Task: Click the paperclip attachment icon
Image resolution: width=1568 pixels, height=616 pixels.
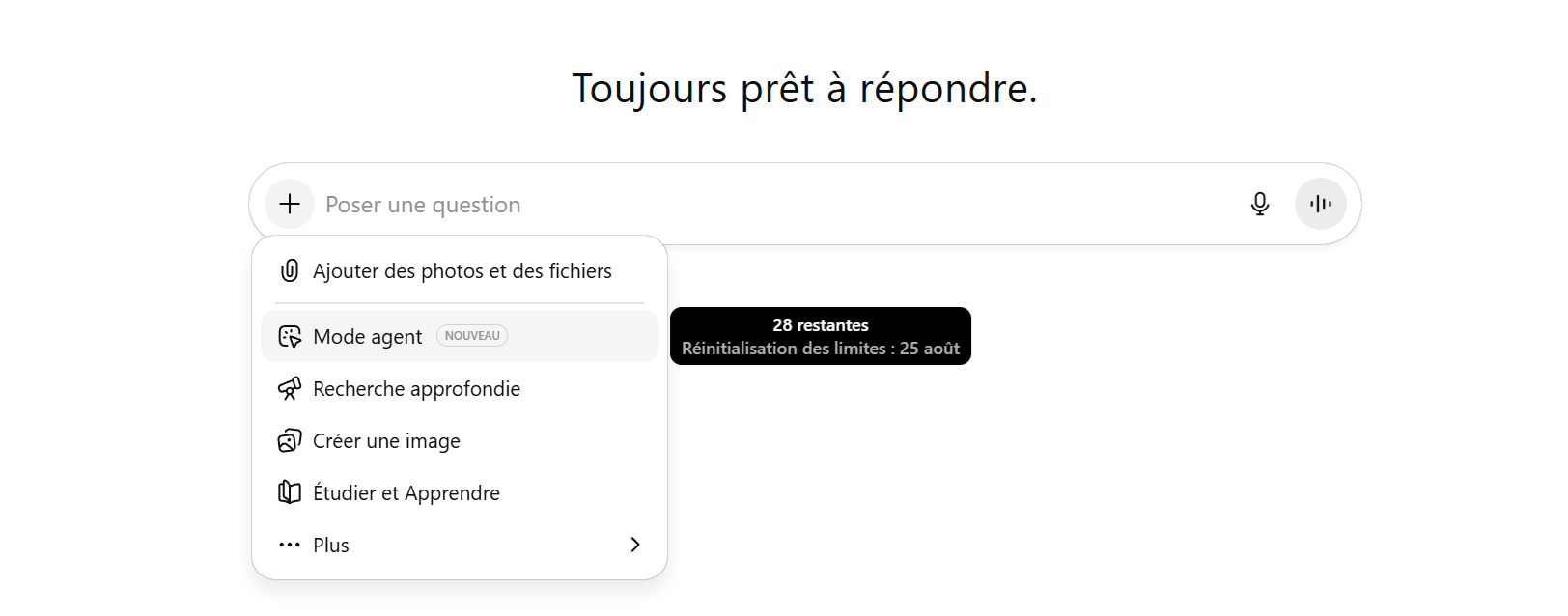Action: (x=290, y=271)
